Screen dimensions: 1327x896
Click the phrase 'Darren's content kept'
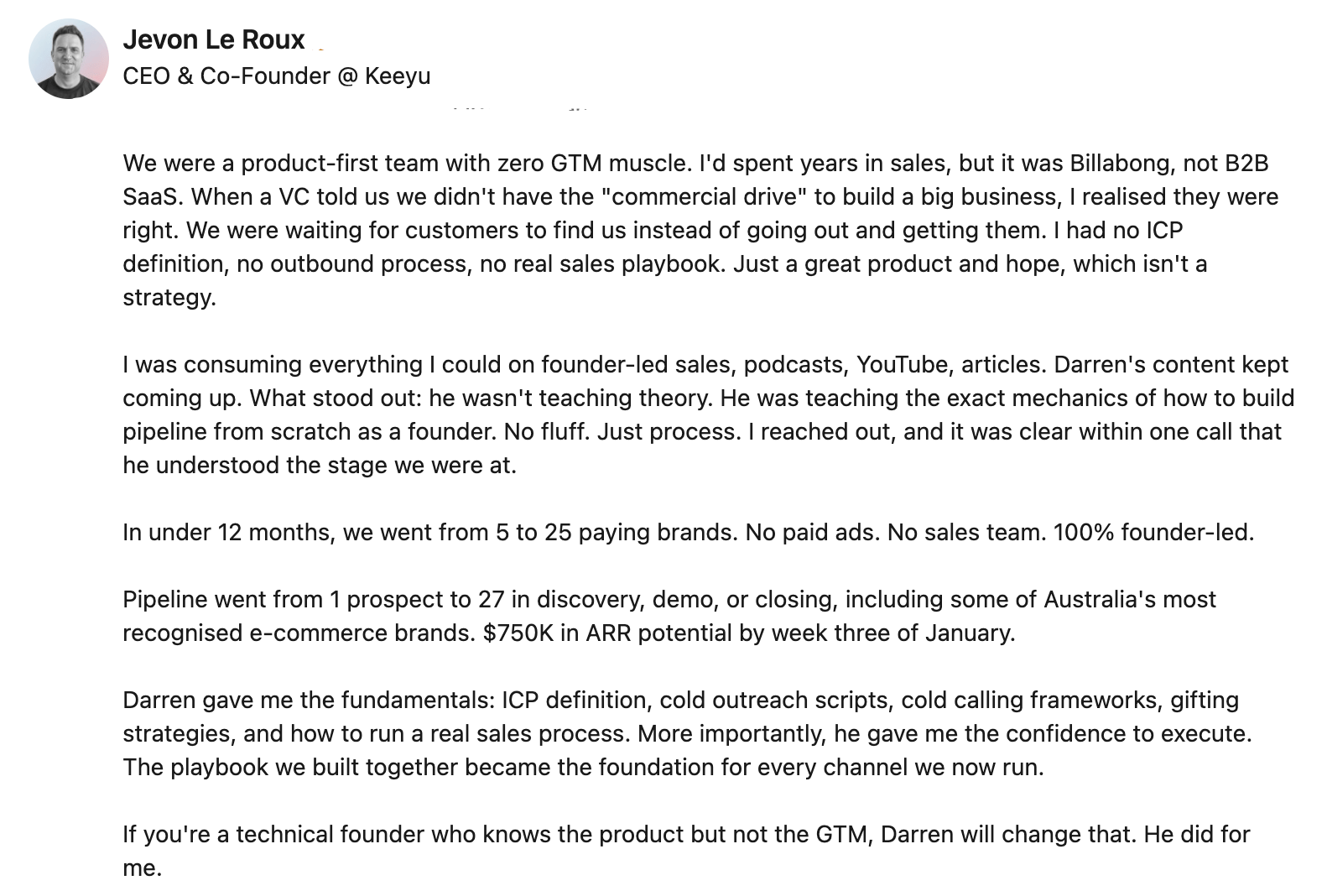[1171, 364]
